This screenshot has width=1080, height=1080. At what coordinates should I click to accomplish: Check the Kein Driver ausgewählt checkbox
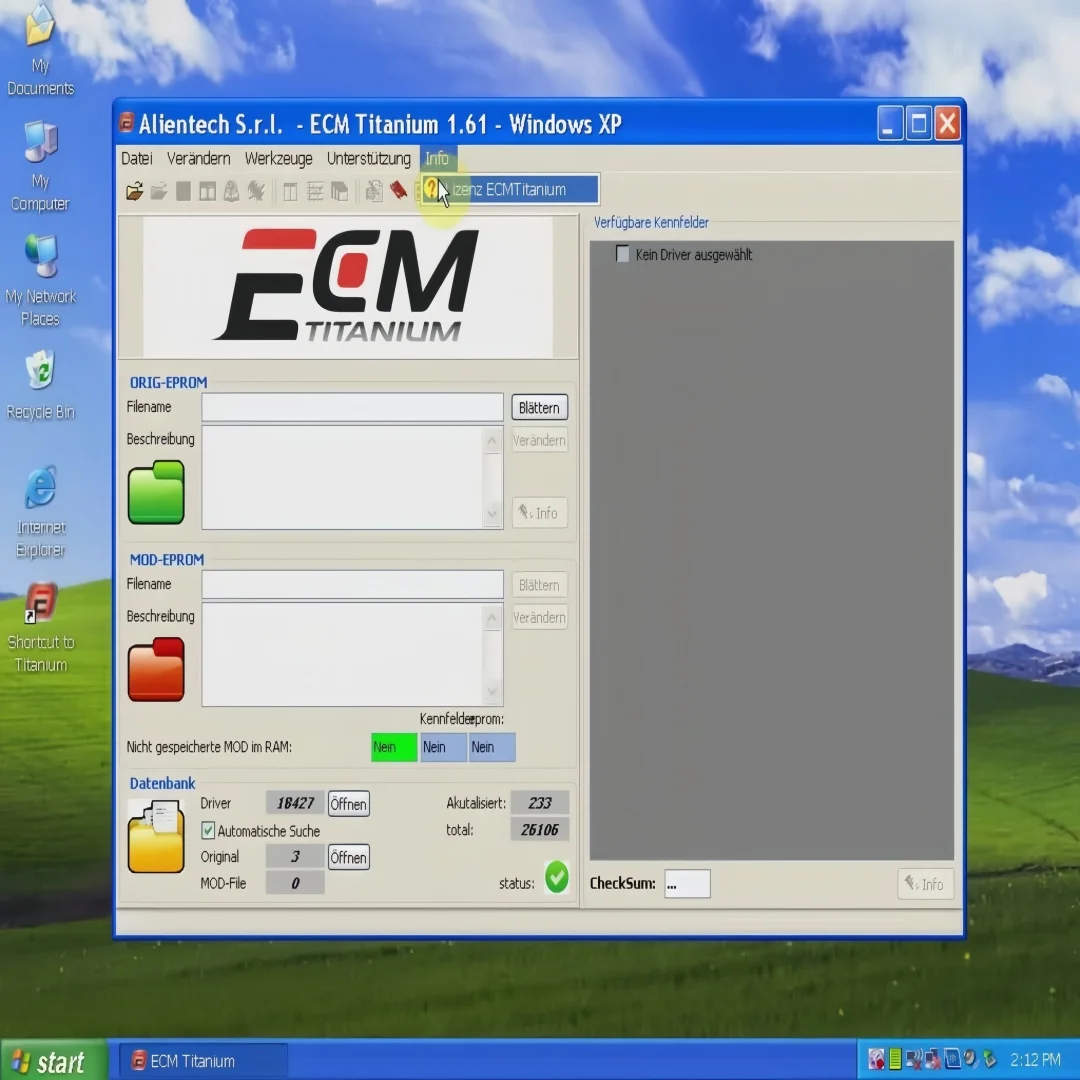click(620, 254)
